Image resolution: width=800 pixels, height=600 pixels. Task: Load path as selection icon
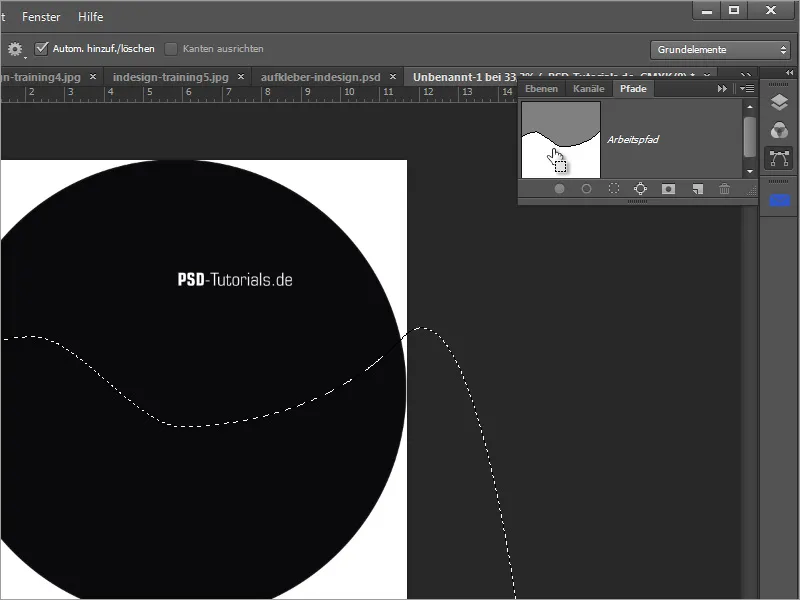tap(614, 189)
